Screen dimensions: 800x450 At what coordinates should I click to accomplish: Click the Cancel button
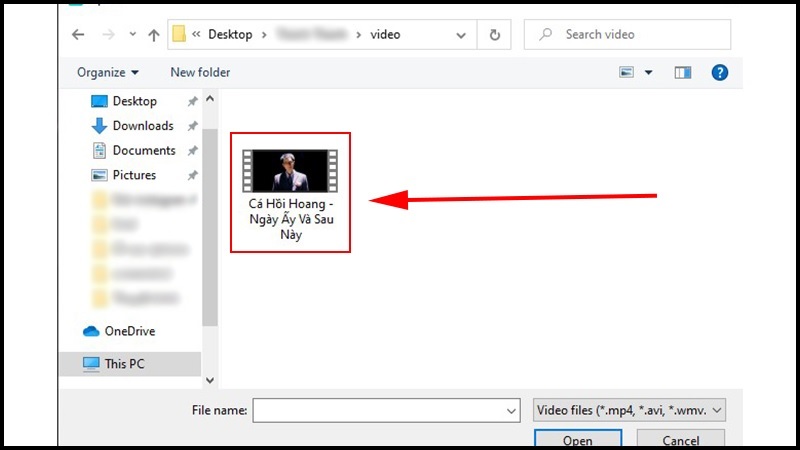[x=681, y=439]
